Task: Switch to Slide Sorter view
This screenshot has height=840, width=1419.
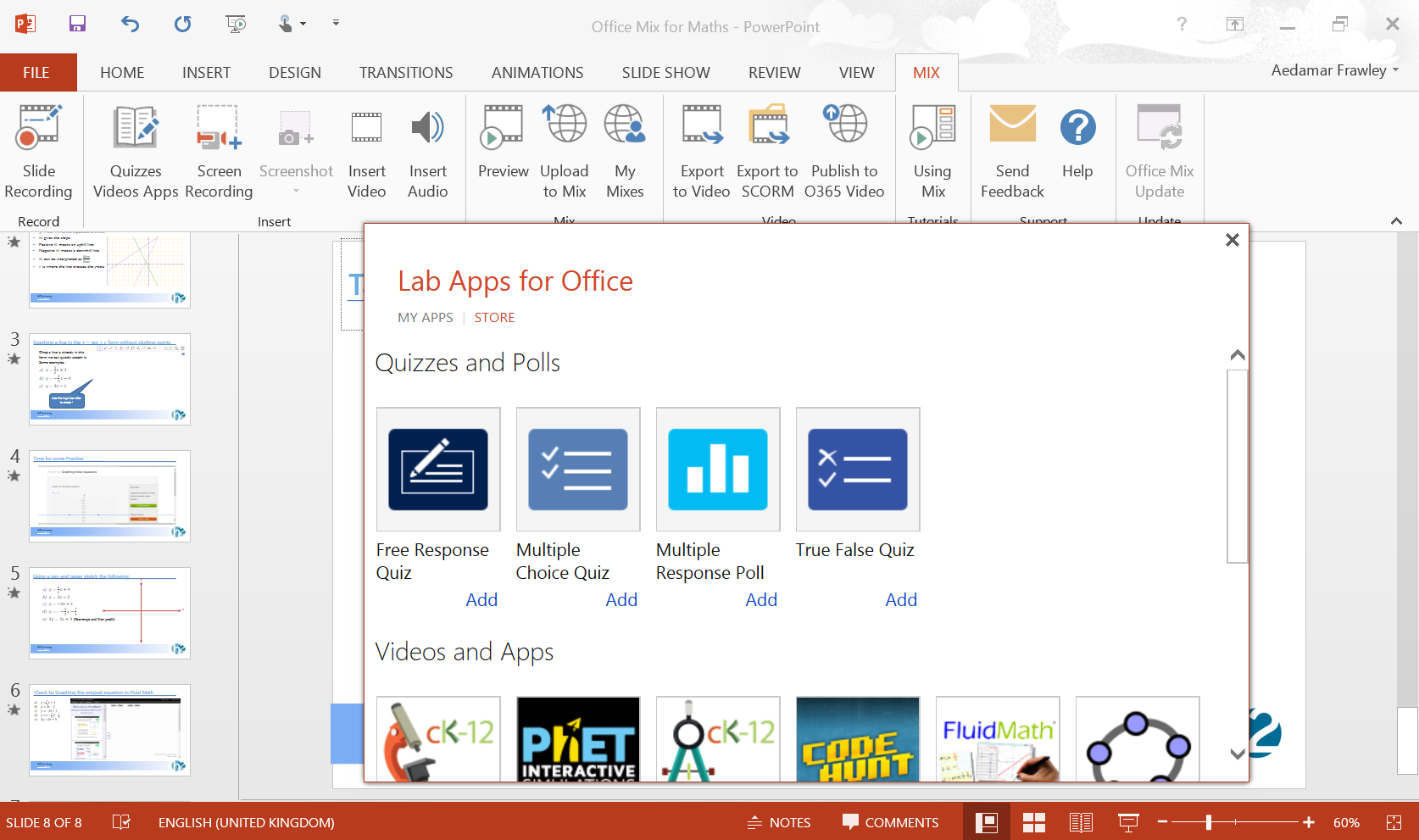Action: 1033,822
